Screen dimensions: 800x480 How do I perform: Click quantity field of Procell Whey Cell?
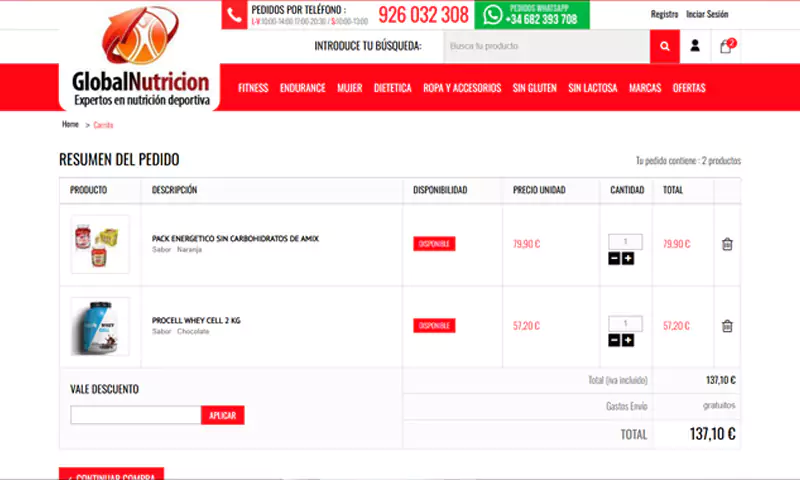tap(625, 323)
